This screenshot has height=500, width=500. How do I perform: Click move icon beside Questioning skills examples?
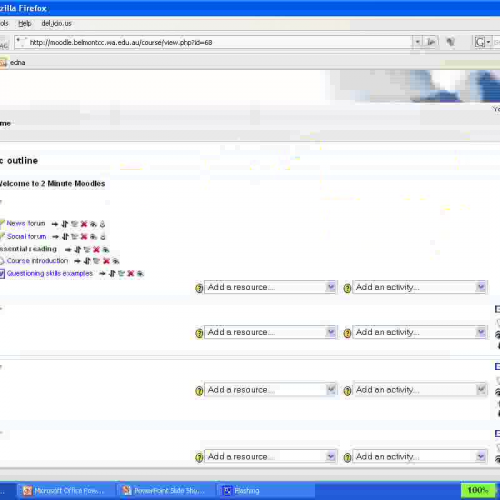pos(112,274)
